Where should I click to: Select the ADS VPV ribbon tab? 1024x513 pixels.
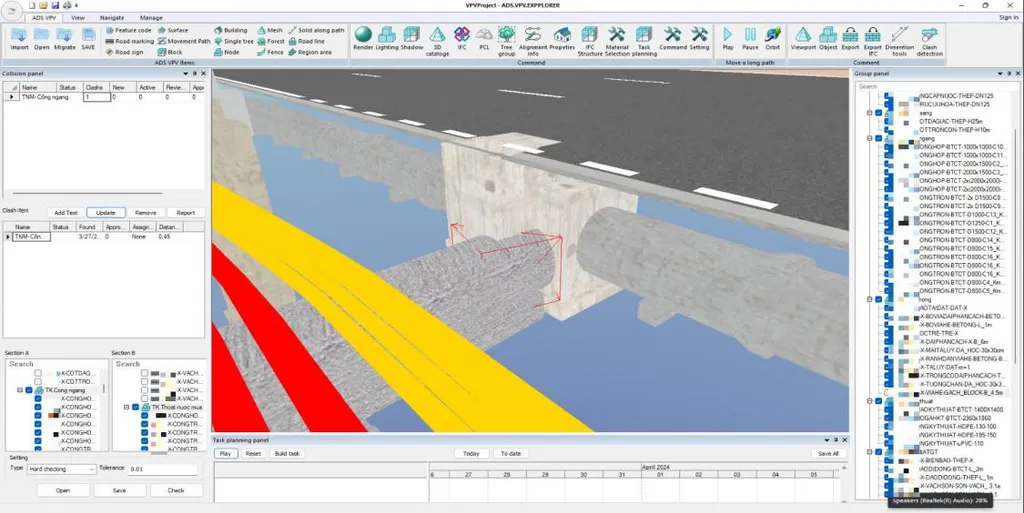[x=44, y=18]
